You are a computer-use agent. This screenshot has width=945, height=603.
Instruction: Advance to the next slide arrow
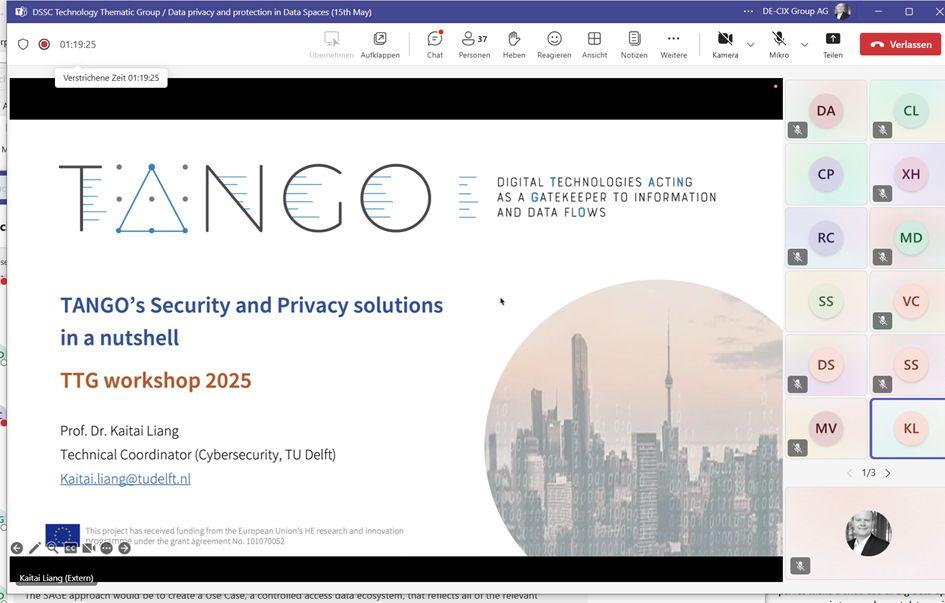pos(124,548)
